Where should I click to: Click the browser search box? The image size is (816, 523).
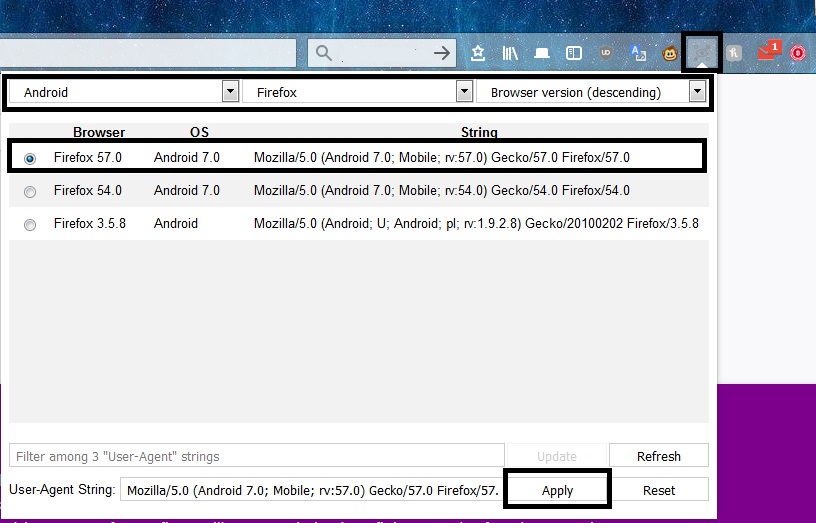coord(382,53)
